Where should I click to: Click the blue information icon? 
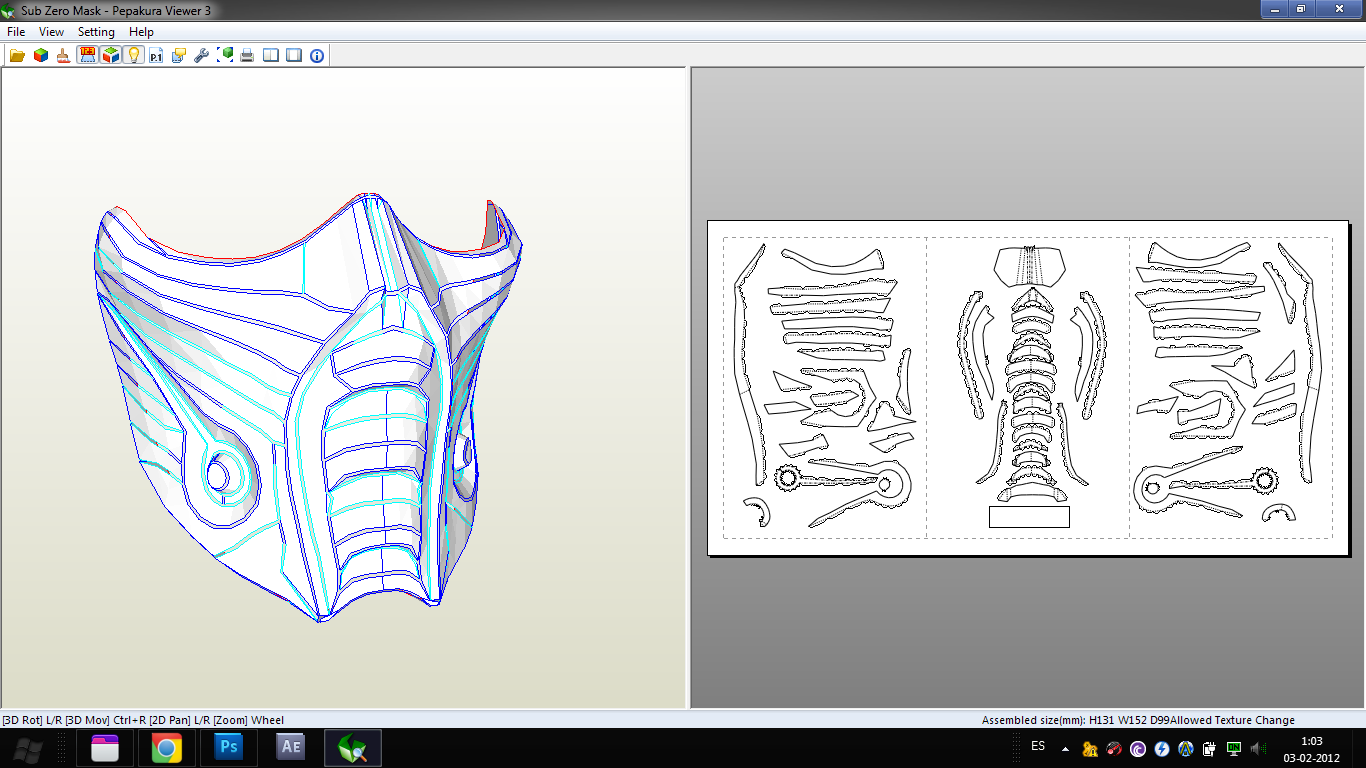pyautogui.click(x=317, y=55)
